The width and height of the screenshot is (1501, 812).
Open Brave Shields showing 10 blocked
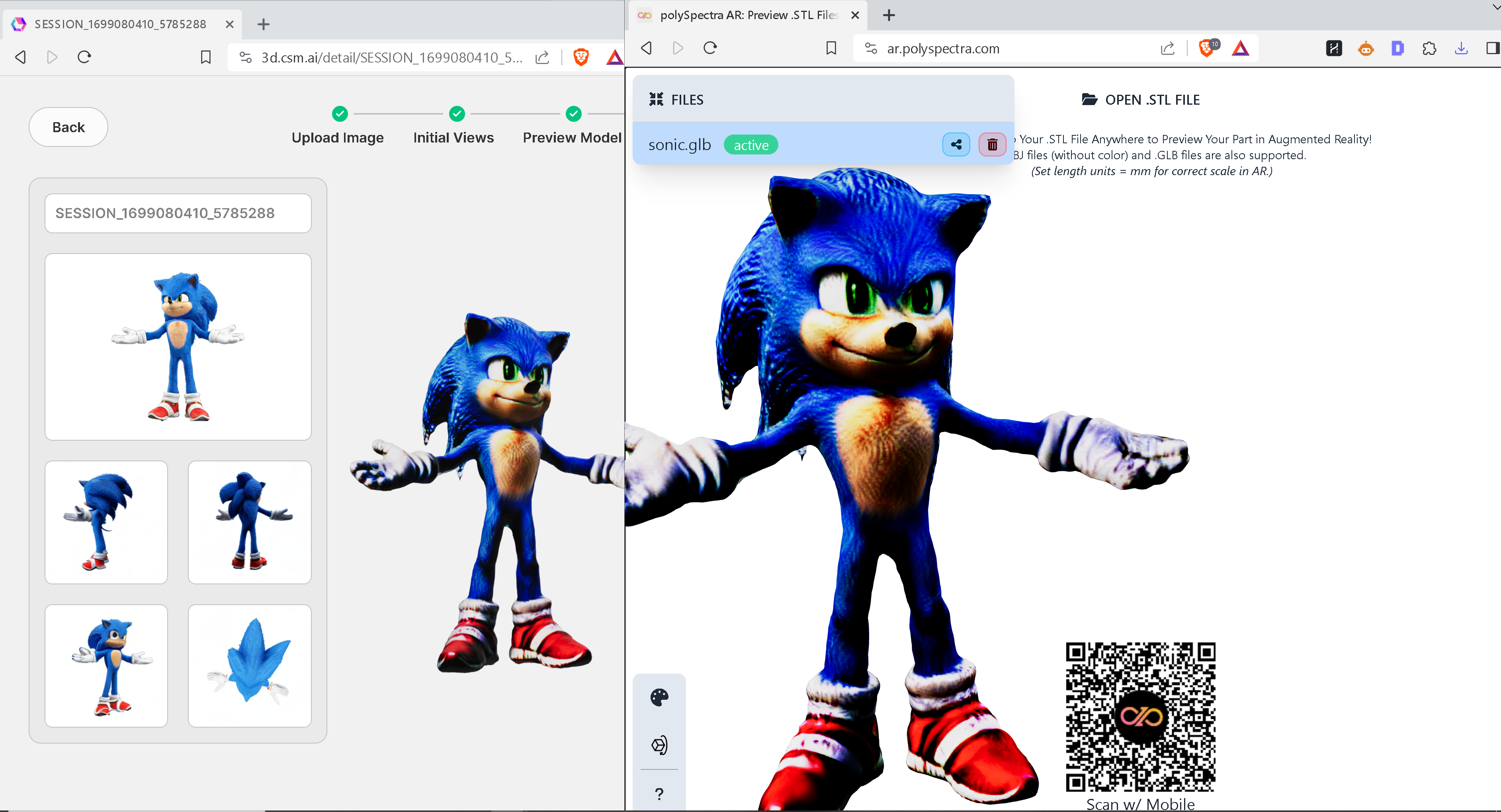[x=1208, y=48]
